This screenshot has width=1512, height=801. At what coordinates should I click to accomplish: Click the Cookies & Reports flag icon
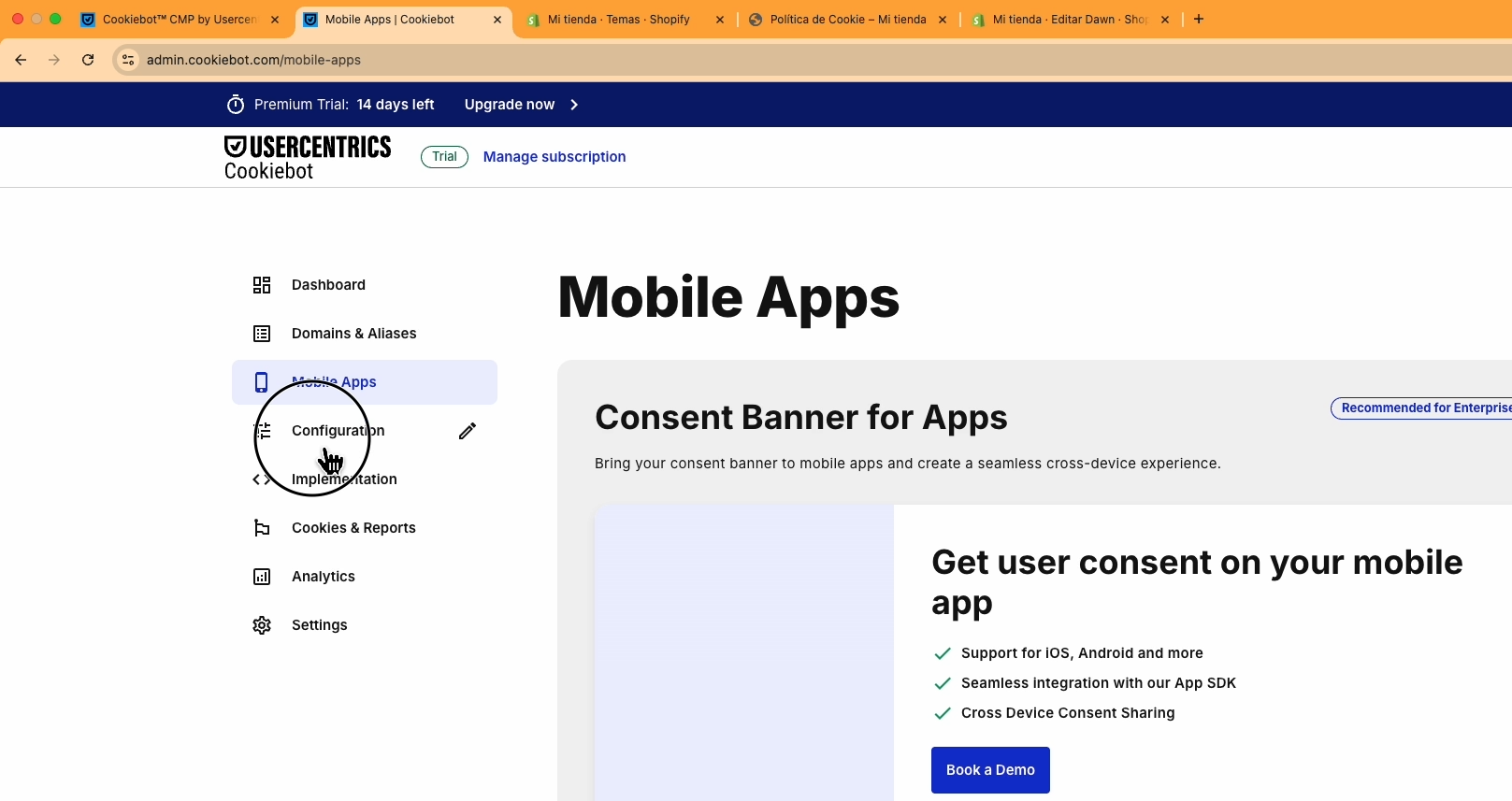coord(262,528)
